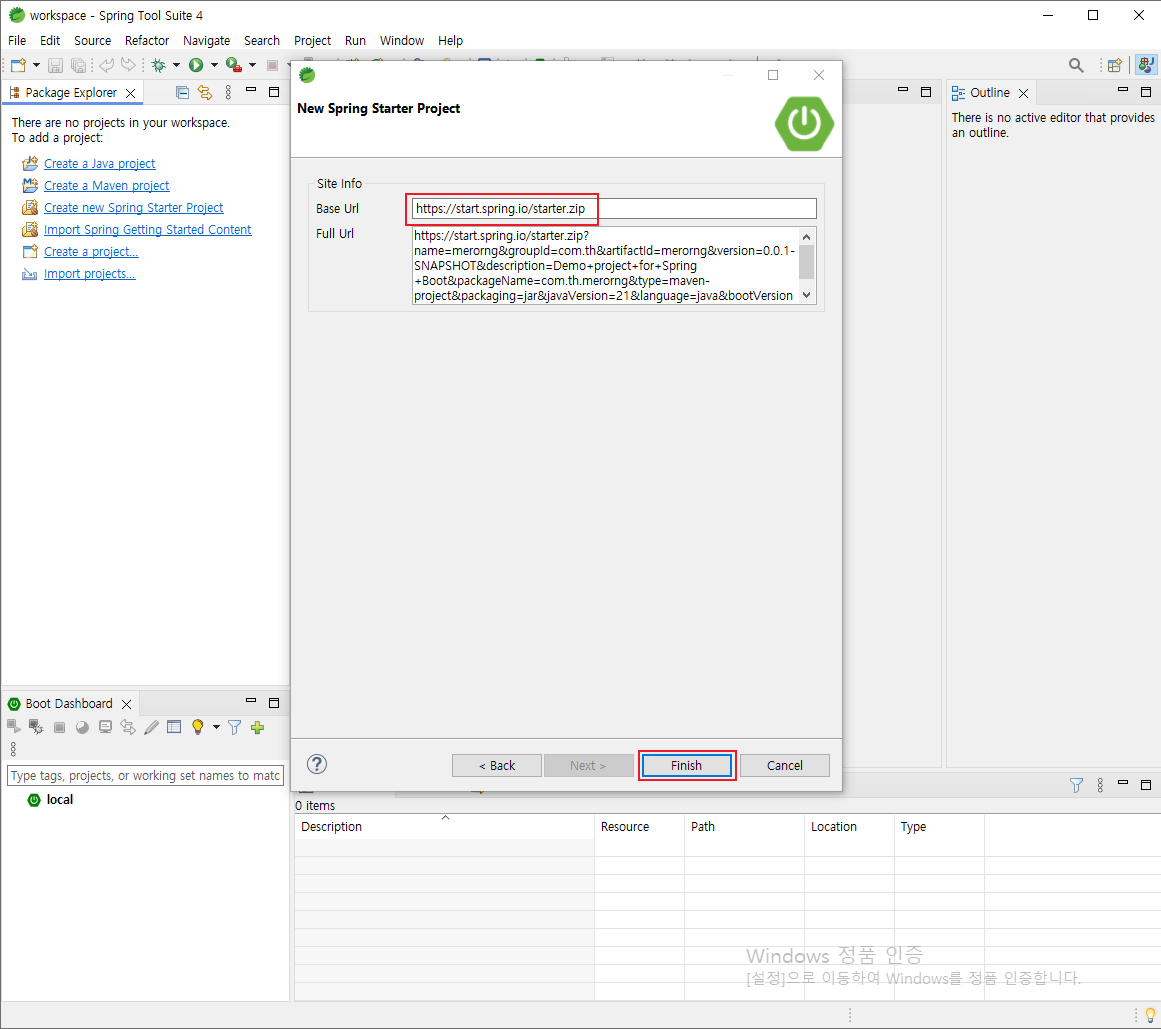
Task: Minimize the Outline view
Action: [1122, 90]
